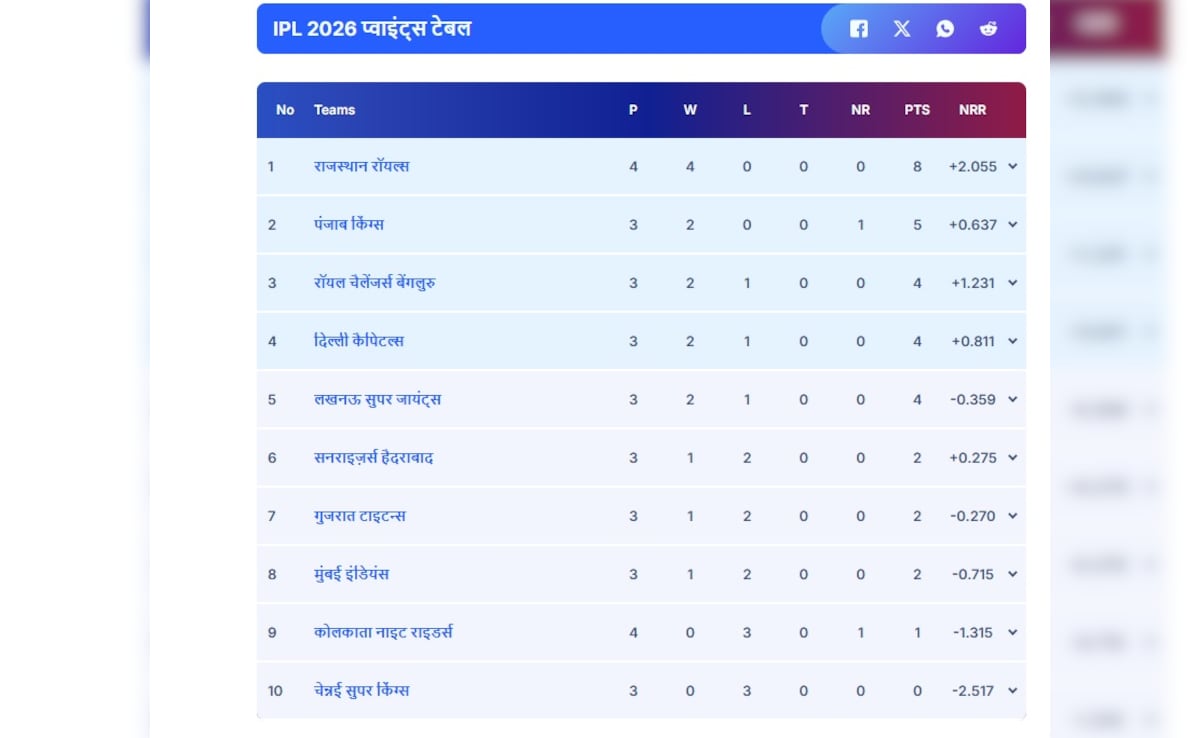The width and height of the screenshot is (1200, 738).
Task: Open मुंबई इंडियंस team link
Action: (351, 574)
